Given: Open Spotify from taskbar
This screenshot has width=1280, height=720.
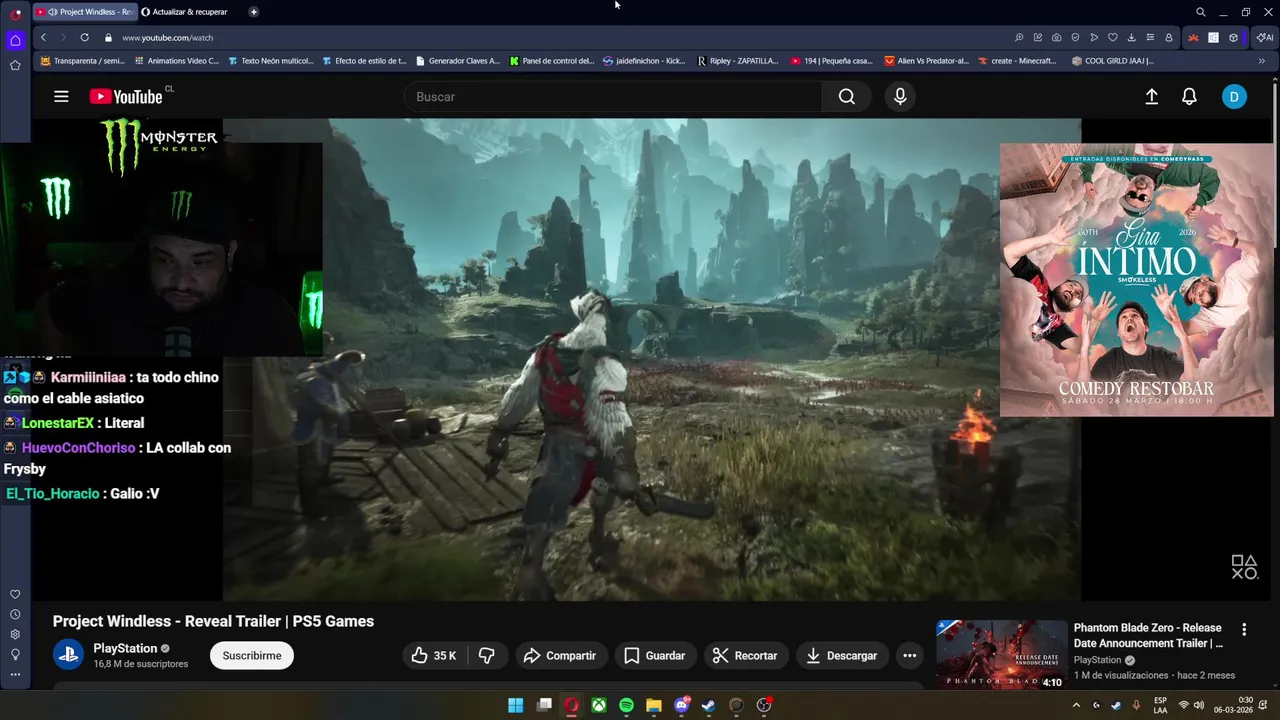Looking at the screenshot, I should pos(626,705).
